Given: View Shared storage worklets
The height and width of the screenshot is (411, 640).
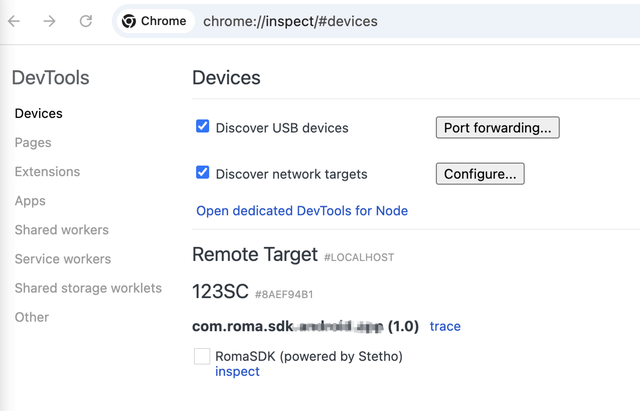Looking at the screenshot, I should pyautogui.click(x=88, y=288).
